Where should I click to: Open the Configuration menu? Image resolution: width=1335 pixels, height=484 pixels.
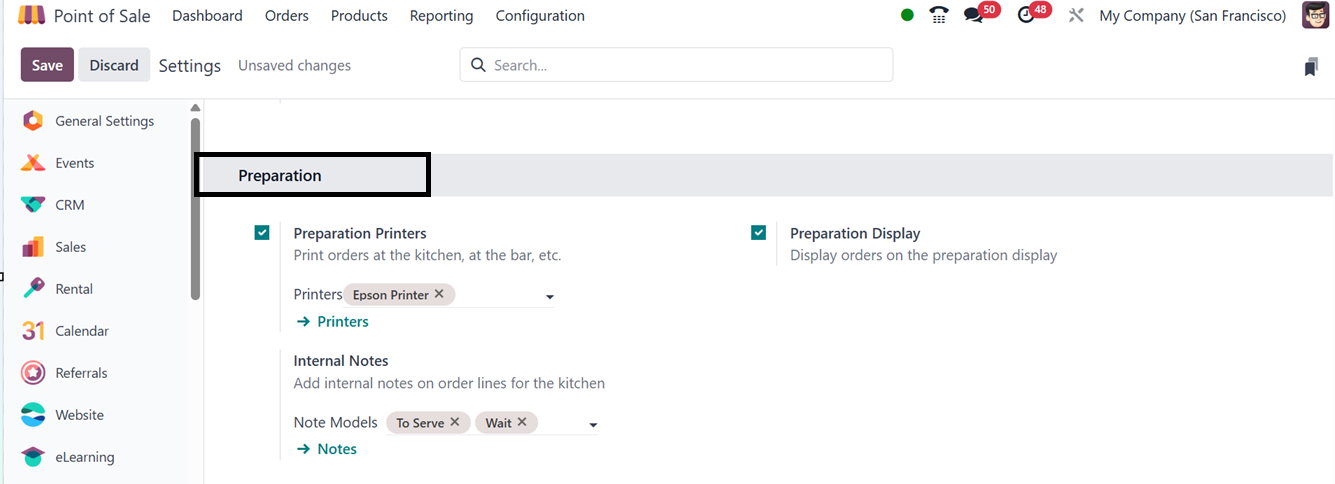click(x=540, y=16)
